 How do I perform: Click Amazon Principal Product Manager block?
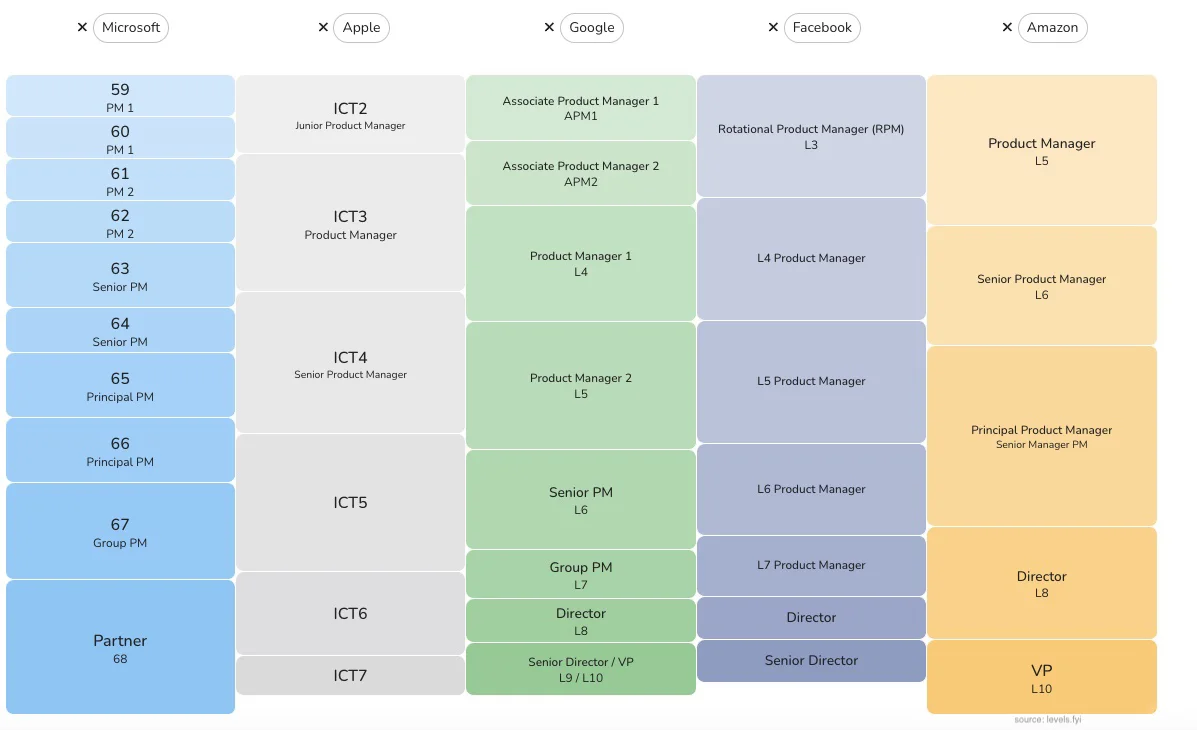pyautogui.click(x=1041, y=436)
